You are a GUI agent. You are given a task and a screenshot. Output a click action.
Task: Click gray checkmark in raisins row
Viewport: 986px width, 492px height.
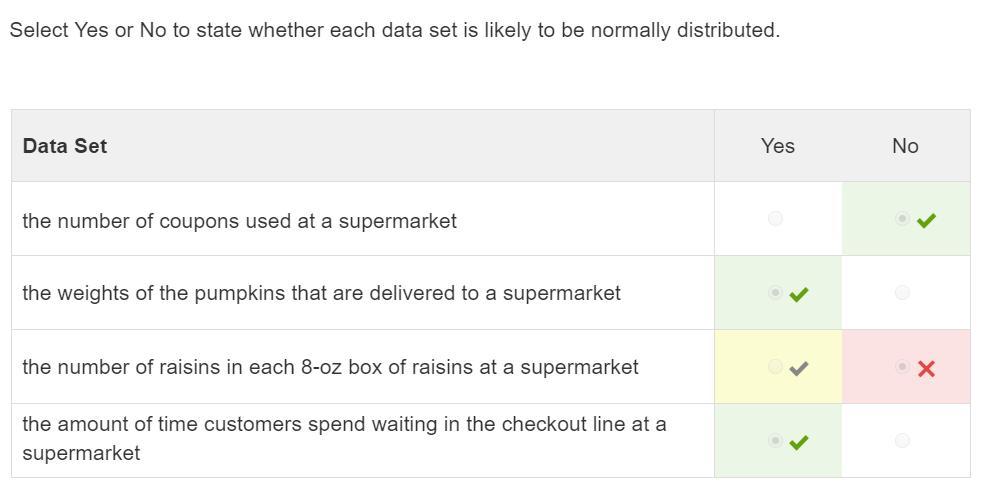[x=799, y=368]
